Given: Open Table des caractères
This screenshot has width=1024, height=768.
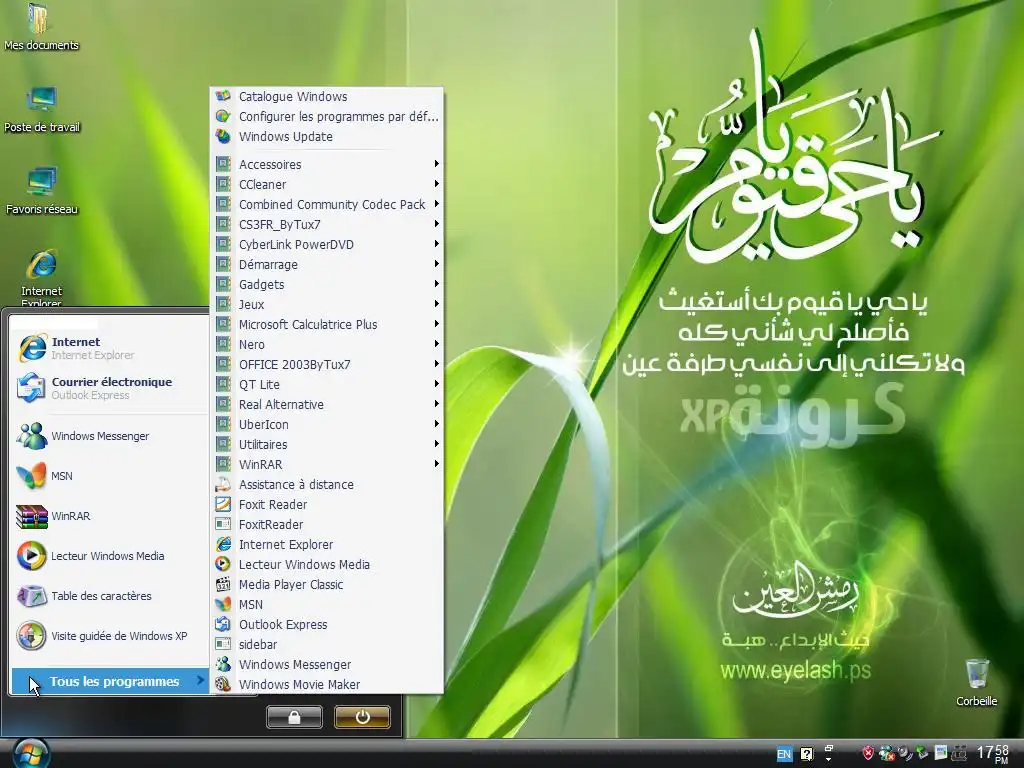Looking at the screenshot, I should tap(110, 596).
